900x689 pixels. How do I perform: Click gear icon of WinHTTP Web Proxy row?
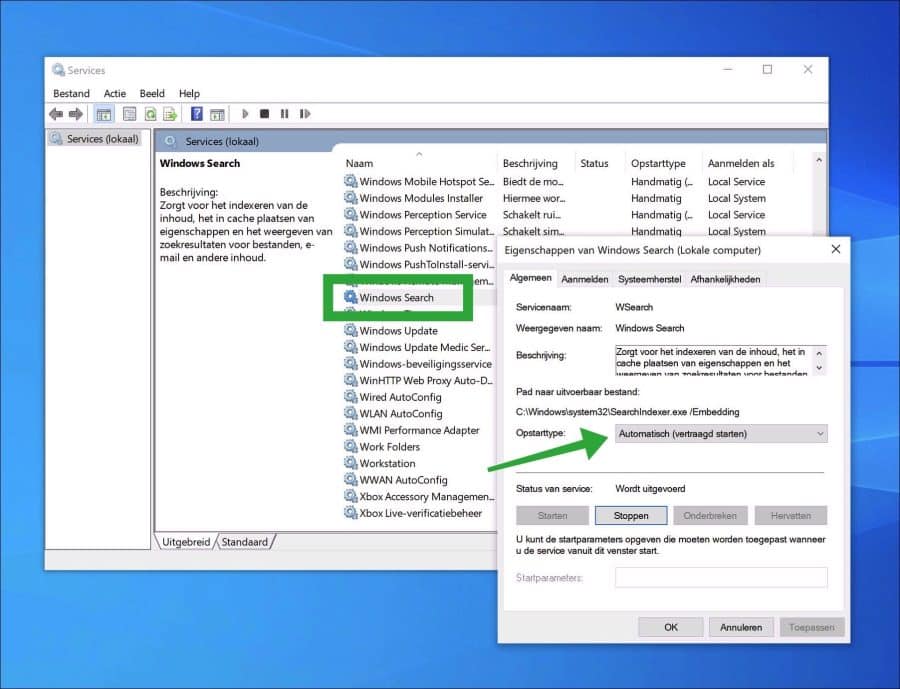click(351, 380)
